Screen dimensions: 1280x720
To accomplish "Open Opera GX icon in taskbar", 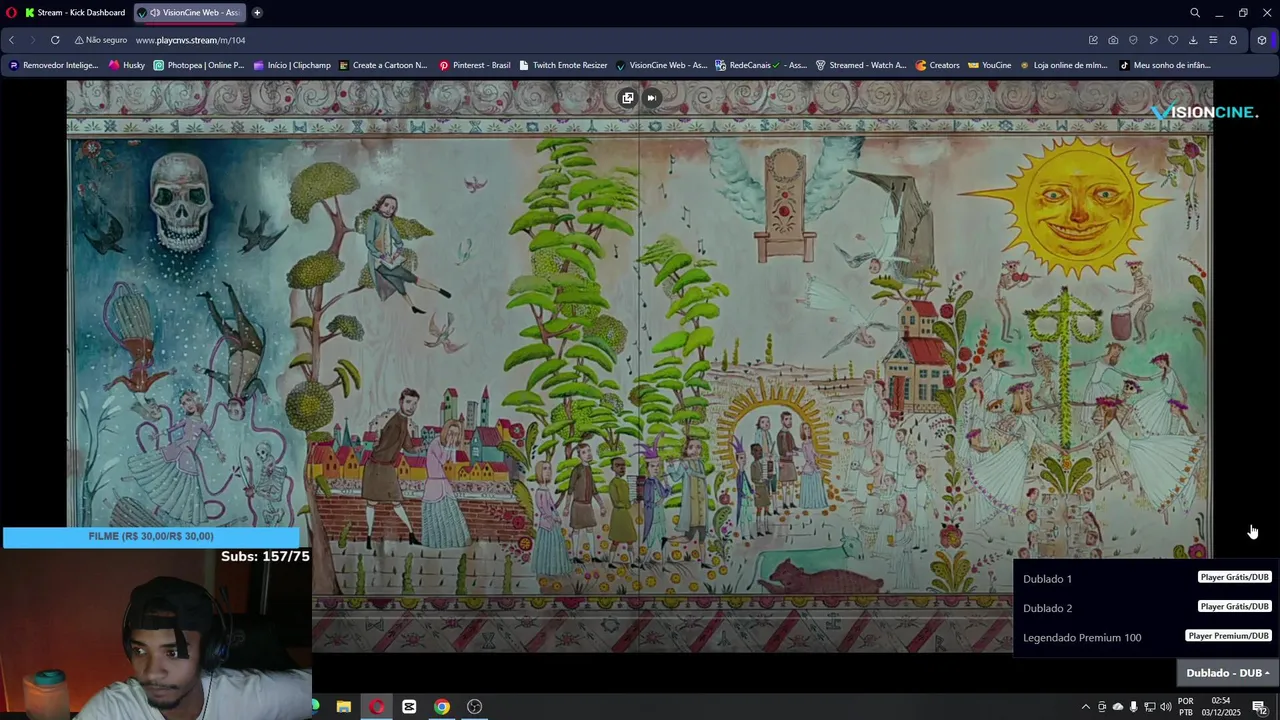I will (377, 707).
